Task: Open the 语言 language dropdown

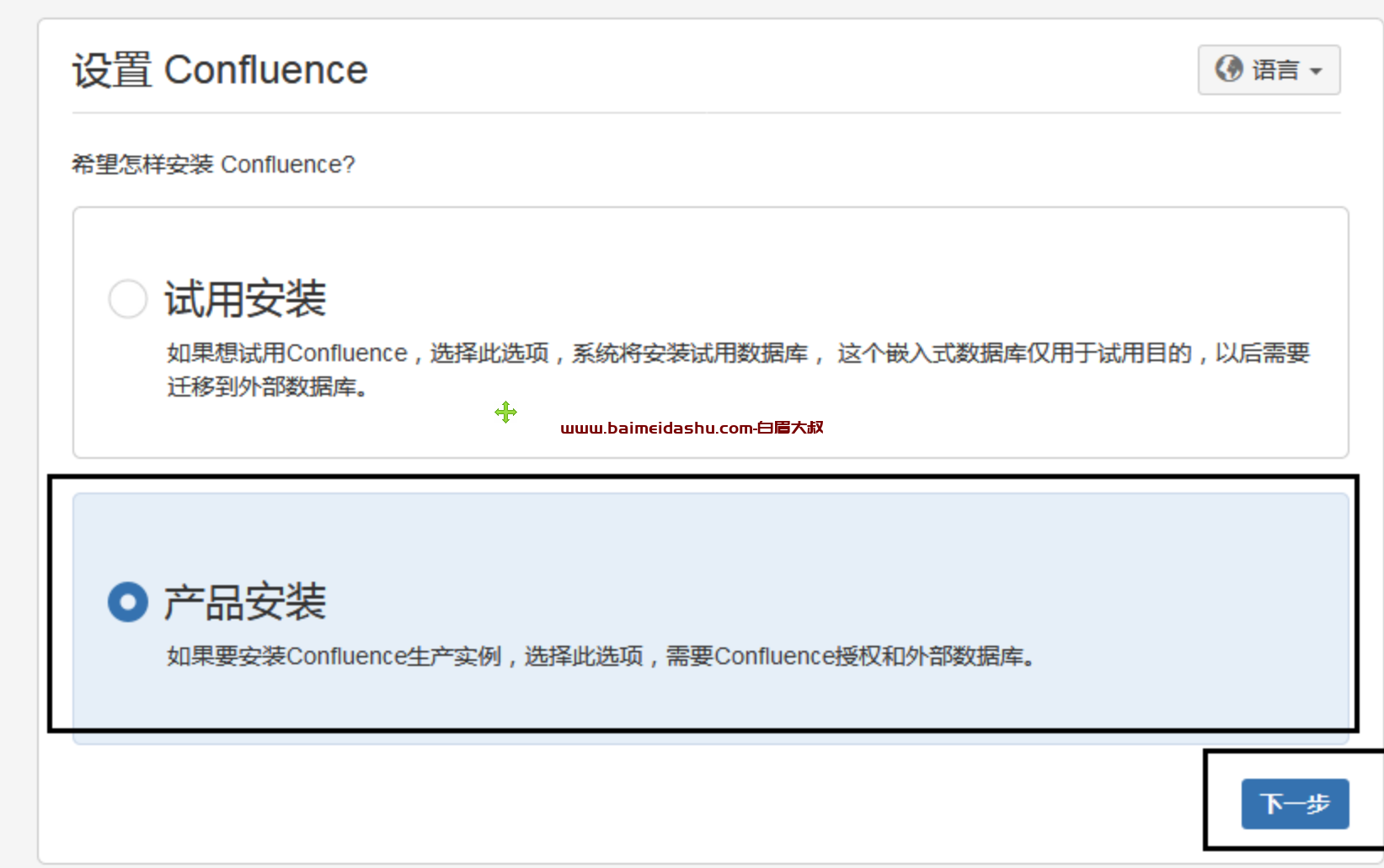Action: [1269, 70]
